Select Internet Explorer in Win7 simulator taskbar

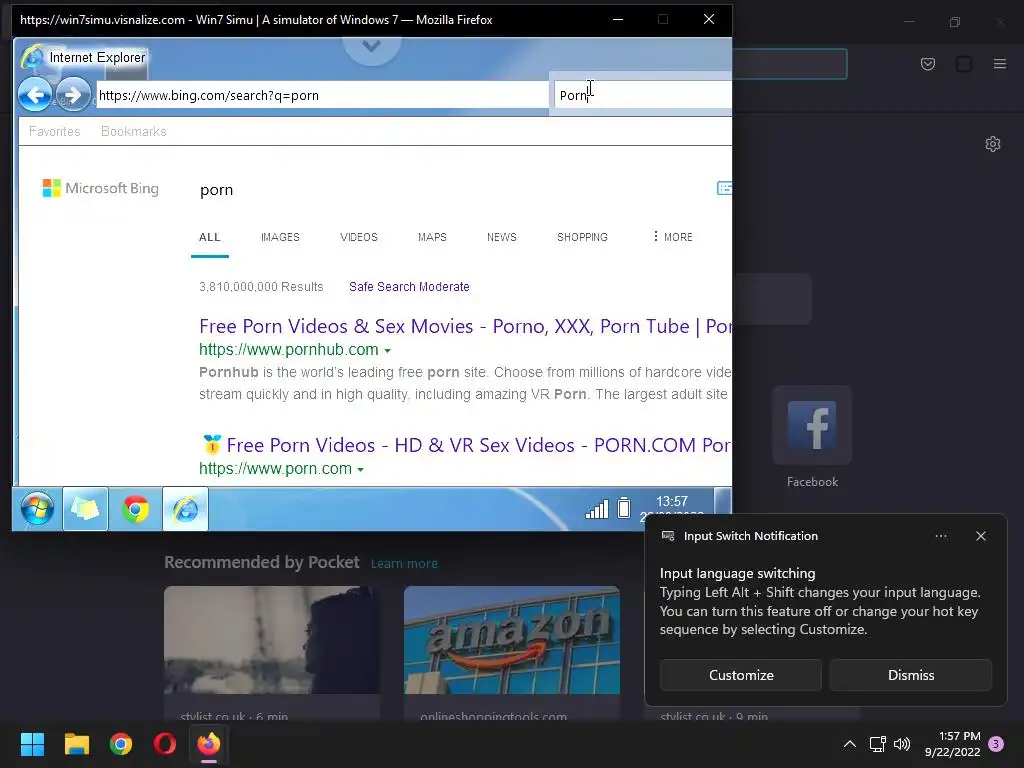(x=185, y=509)
